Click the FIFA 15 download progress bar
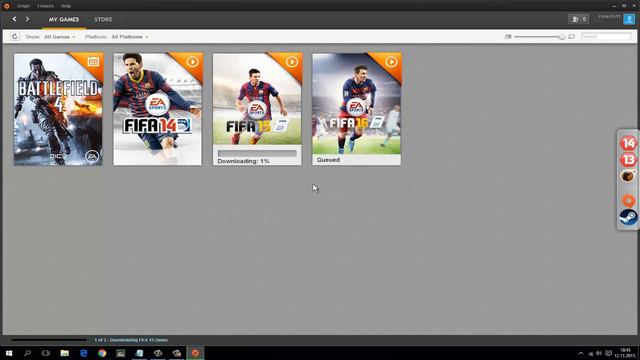The image size is (640, 360). point(257,153)
